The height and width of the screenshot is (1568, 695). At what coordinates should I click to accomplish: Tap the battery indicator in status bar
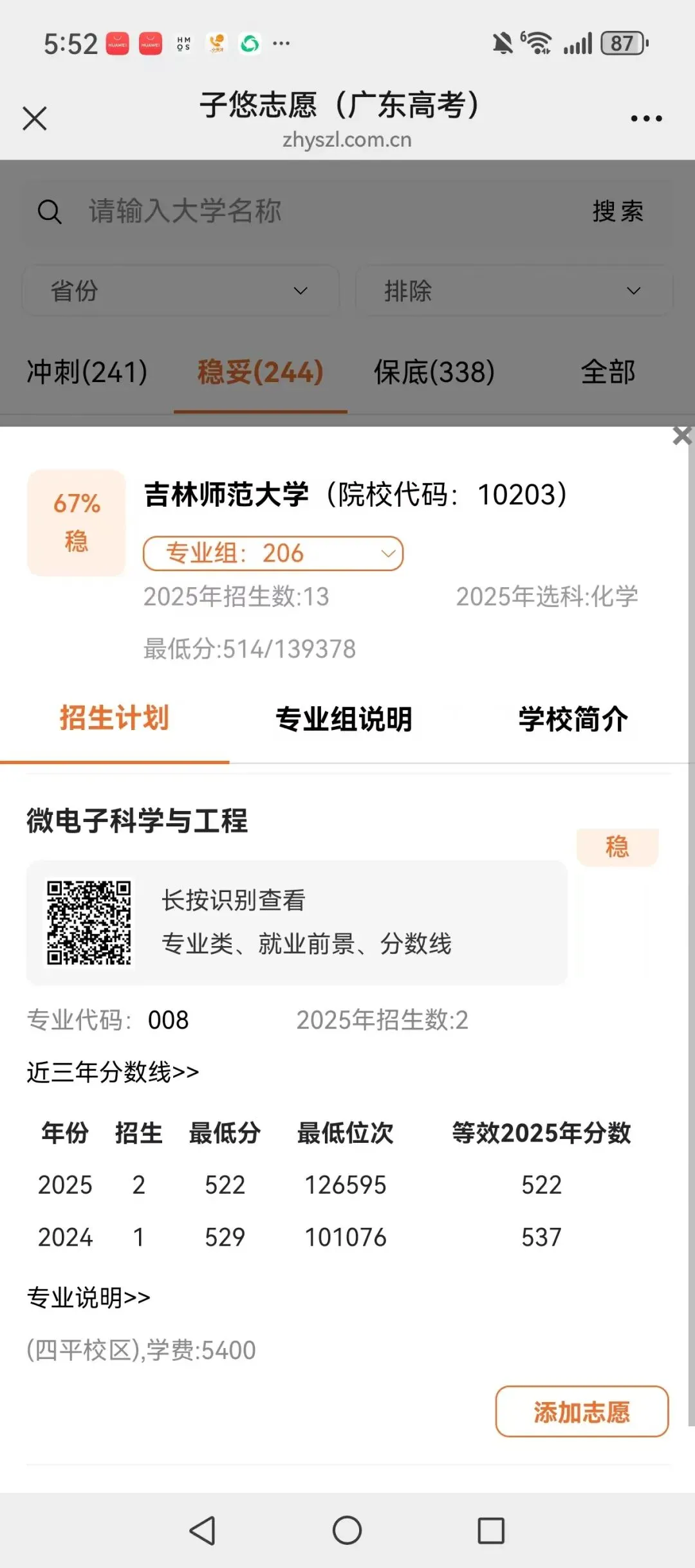(624, 44)
